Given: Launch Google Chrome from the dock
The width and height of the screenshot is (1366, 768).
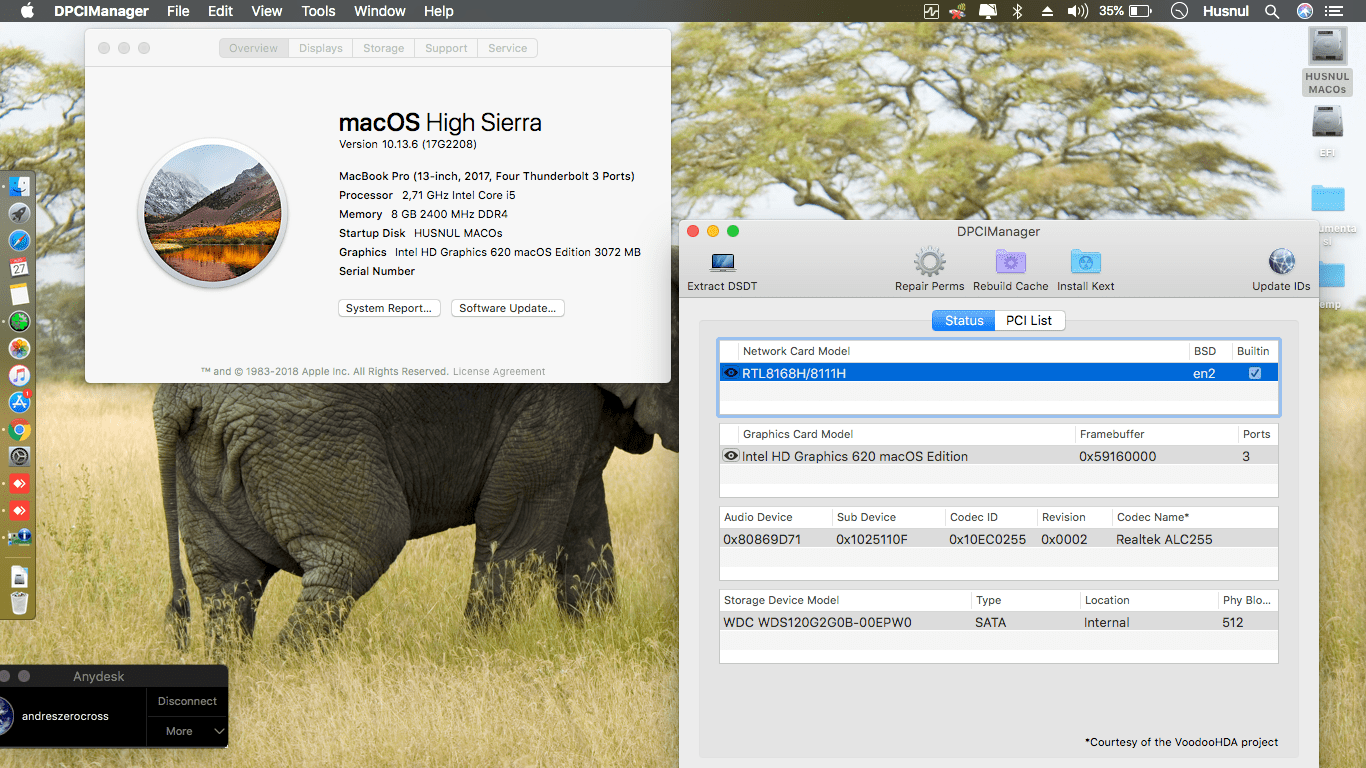Looking at the screenshot, I should [19, 431].
